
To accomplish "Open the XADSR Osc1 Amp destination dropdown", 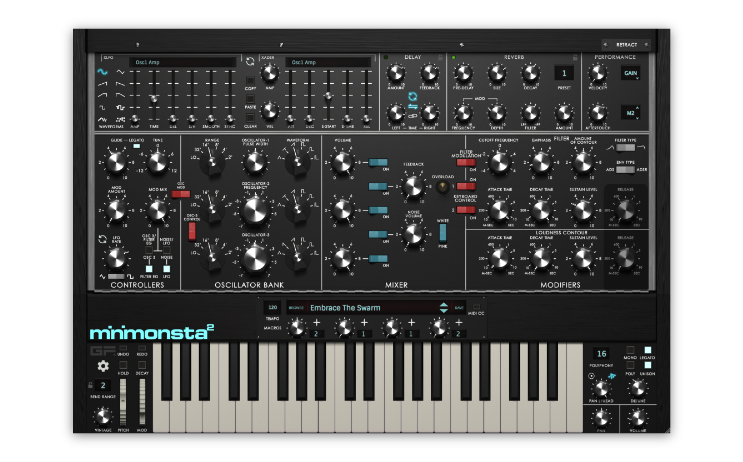I will pos(328,62).
